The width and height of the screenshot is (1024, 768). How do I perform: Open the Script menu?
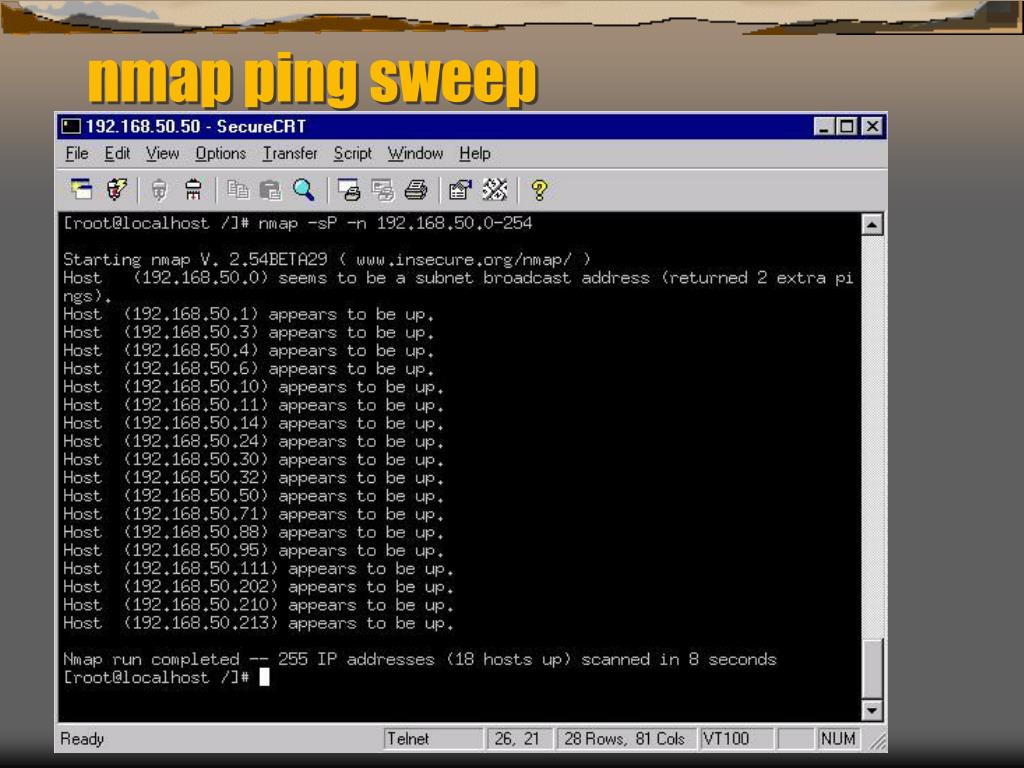pyautogui.click(x=353, y=153)
